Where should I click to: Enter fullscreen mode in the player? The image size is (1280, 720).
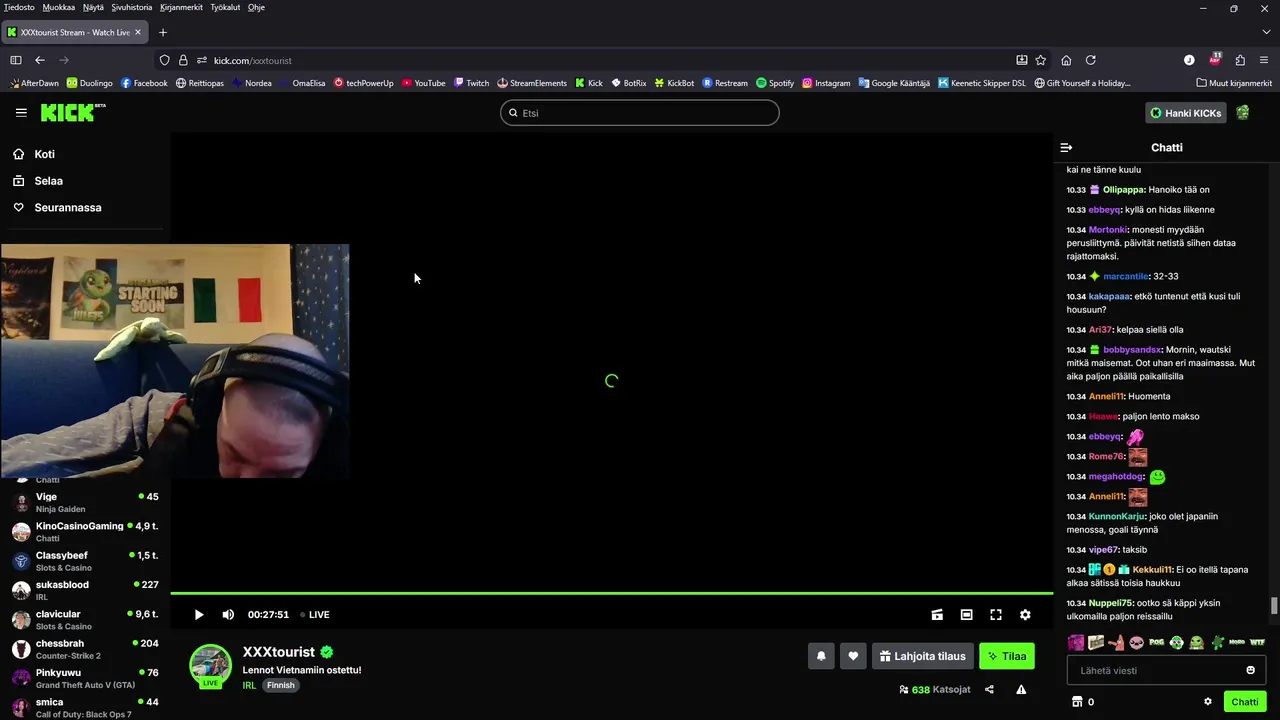pos(996,615)
